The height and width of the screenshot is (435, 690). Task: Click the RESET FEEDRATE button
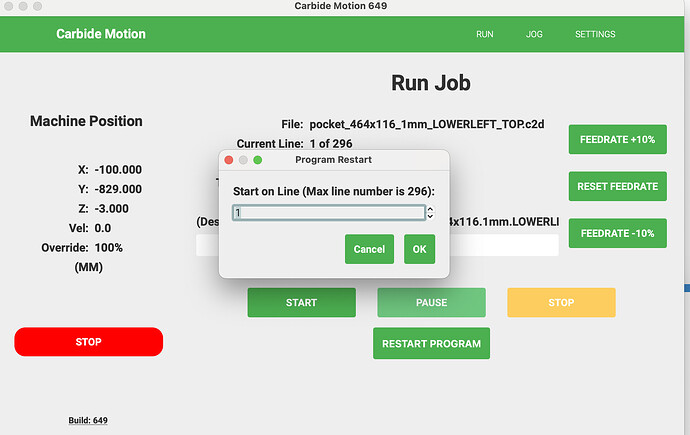(617, 187)
